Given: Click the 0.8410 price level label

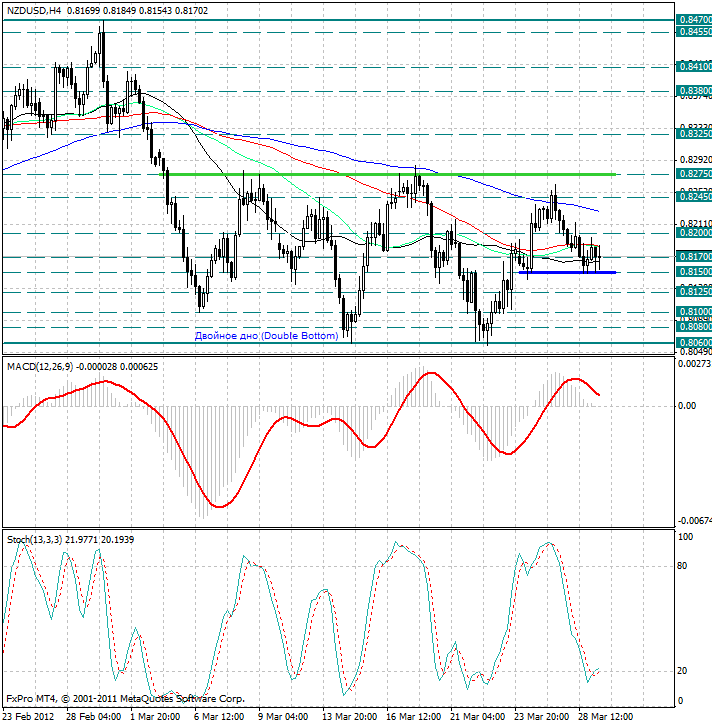Looking at the screenshot, I should click(694, 66).
